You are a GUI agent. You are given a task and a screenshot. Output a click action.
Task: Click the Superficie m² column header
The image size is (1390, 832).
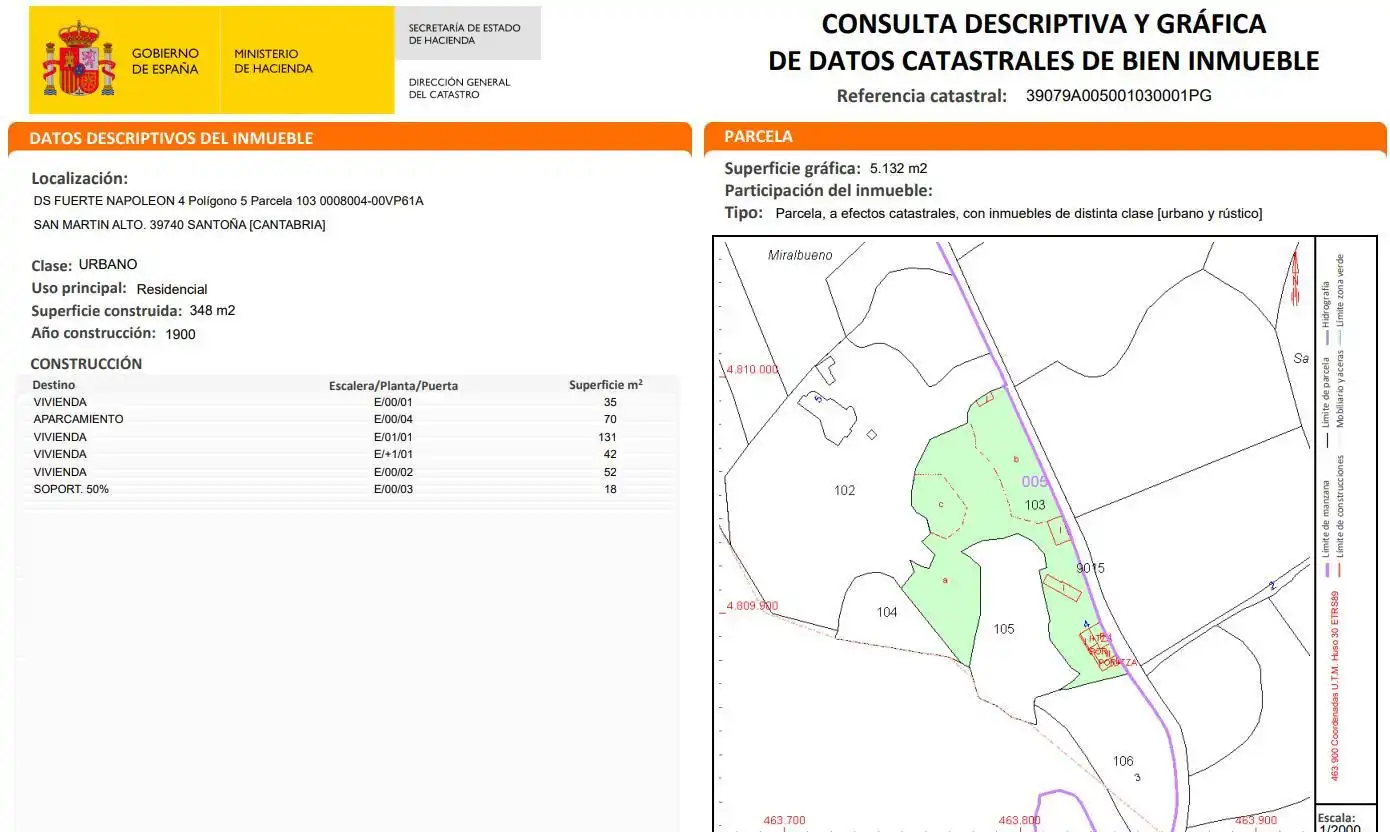606,385
